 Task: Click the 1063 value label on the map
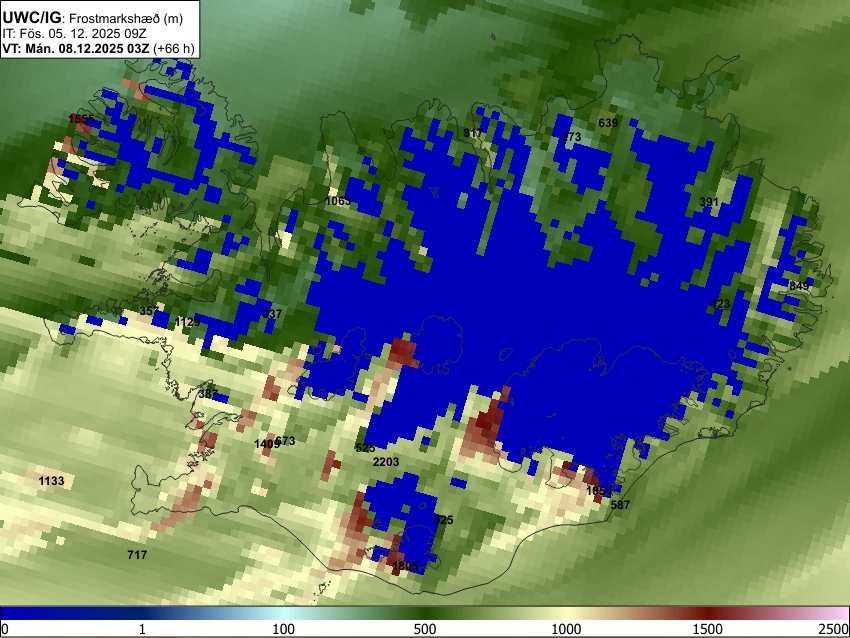pos(338,201)
